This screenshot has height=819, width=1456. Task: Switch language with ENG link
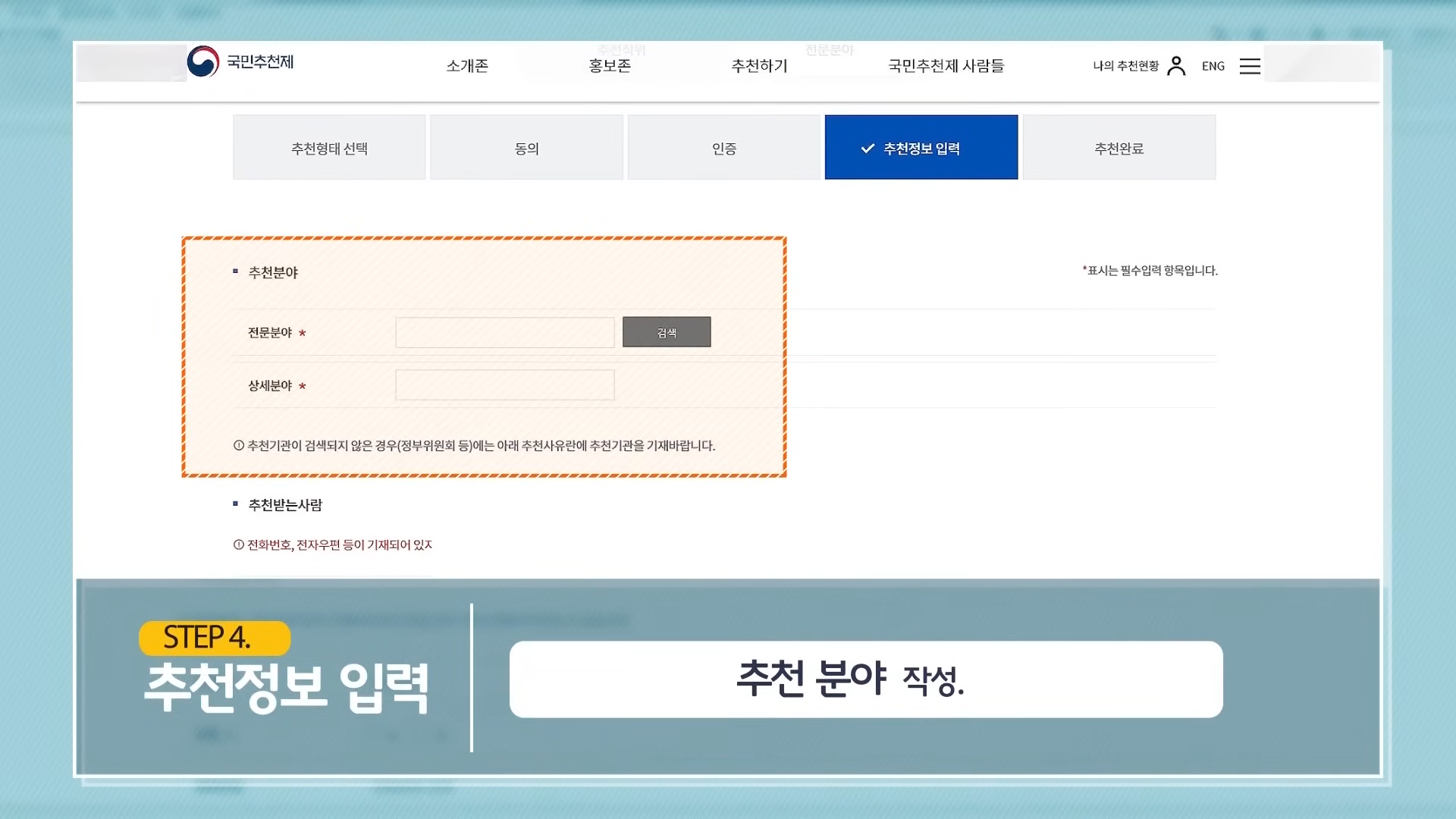click(1213, 66)
